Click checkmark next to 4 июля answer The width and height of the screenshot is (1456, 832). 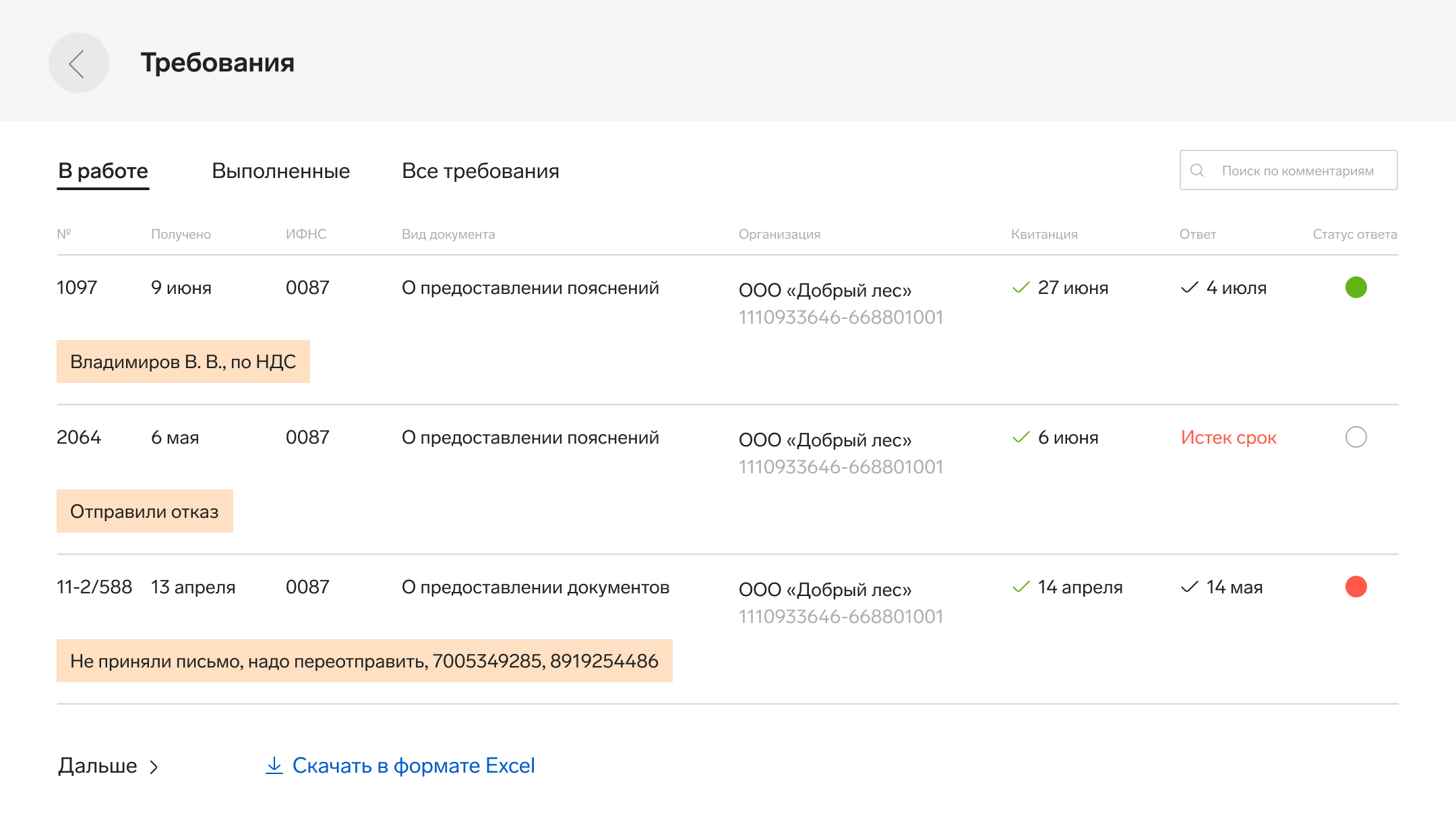(1190, 288)
